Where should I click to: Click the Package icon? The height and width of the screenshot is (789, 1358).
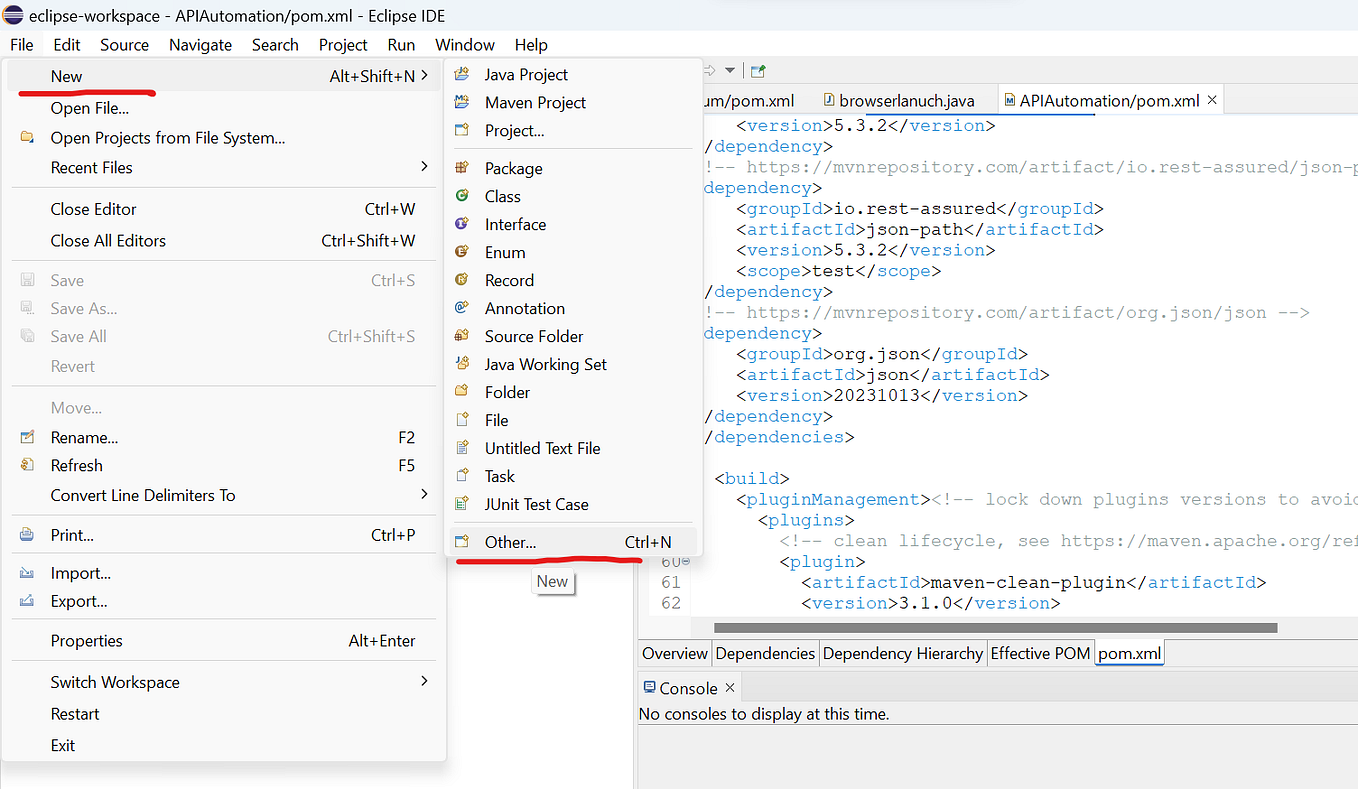coord(462,168)
